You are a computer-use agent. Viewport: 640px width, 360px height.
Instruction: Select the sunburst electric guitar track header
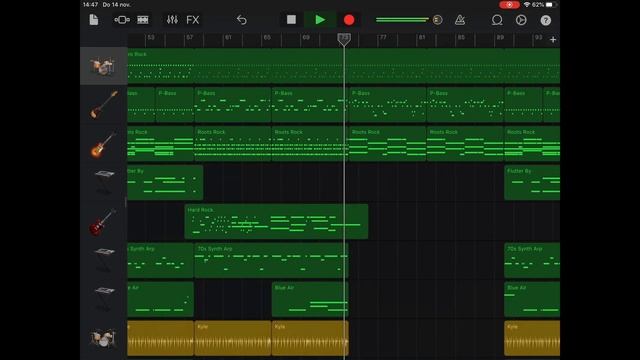coord(104,144)
